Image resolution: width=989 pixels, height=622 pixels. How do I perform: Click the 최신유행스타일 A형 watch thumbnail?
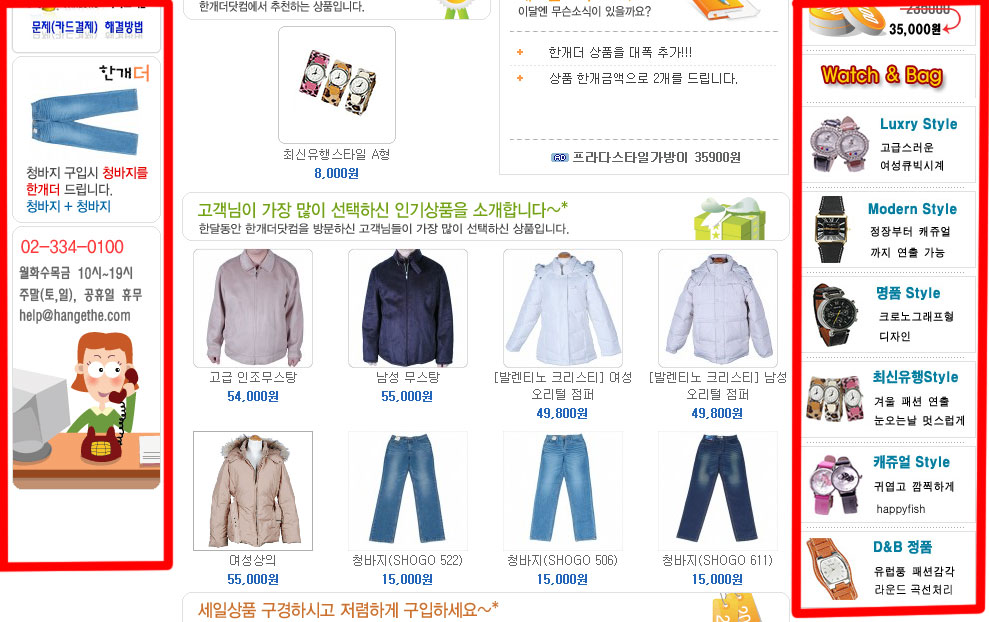pyautogui.click(x=337, y=85)
